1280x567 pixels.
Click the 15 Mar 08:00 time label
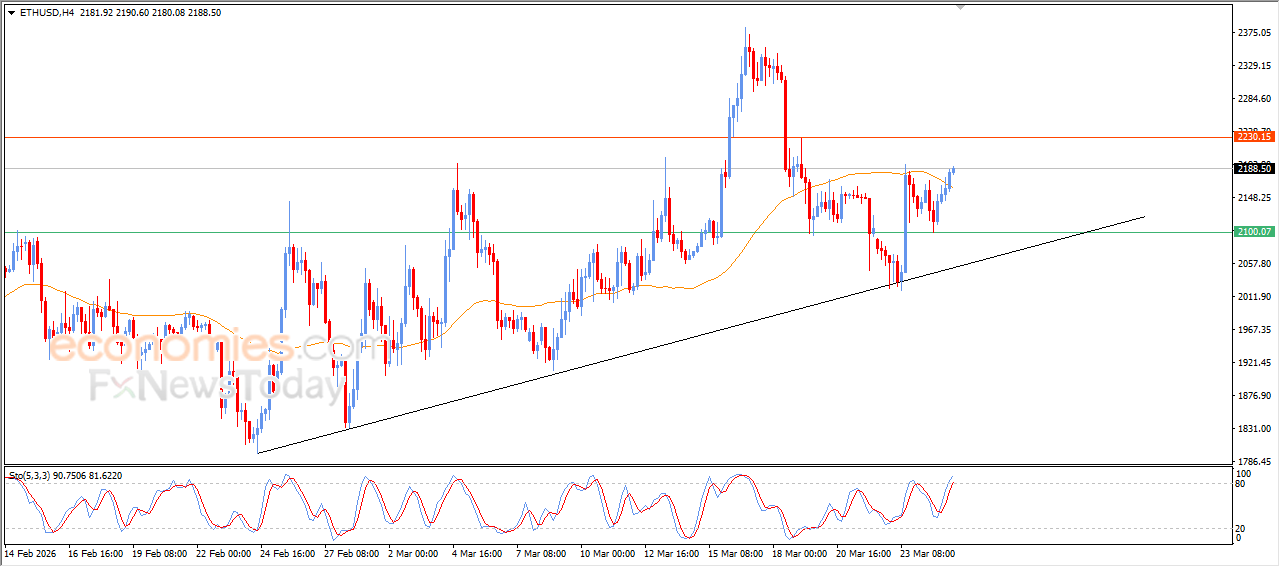pos(736,552)
